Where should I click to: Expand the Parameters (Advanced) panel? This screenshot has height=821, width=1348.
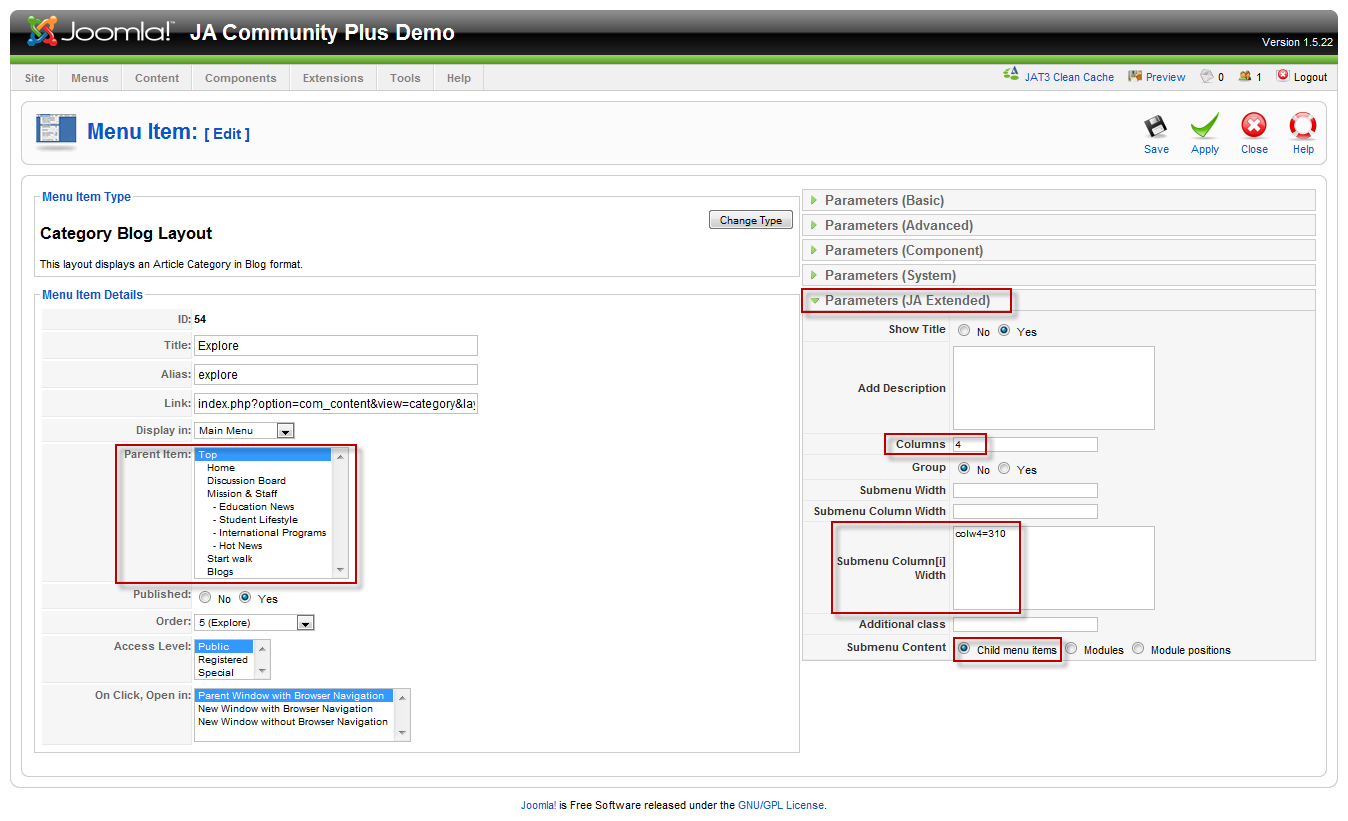tap(898, 226)
